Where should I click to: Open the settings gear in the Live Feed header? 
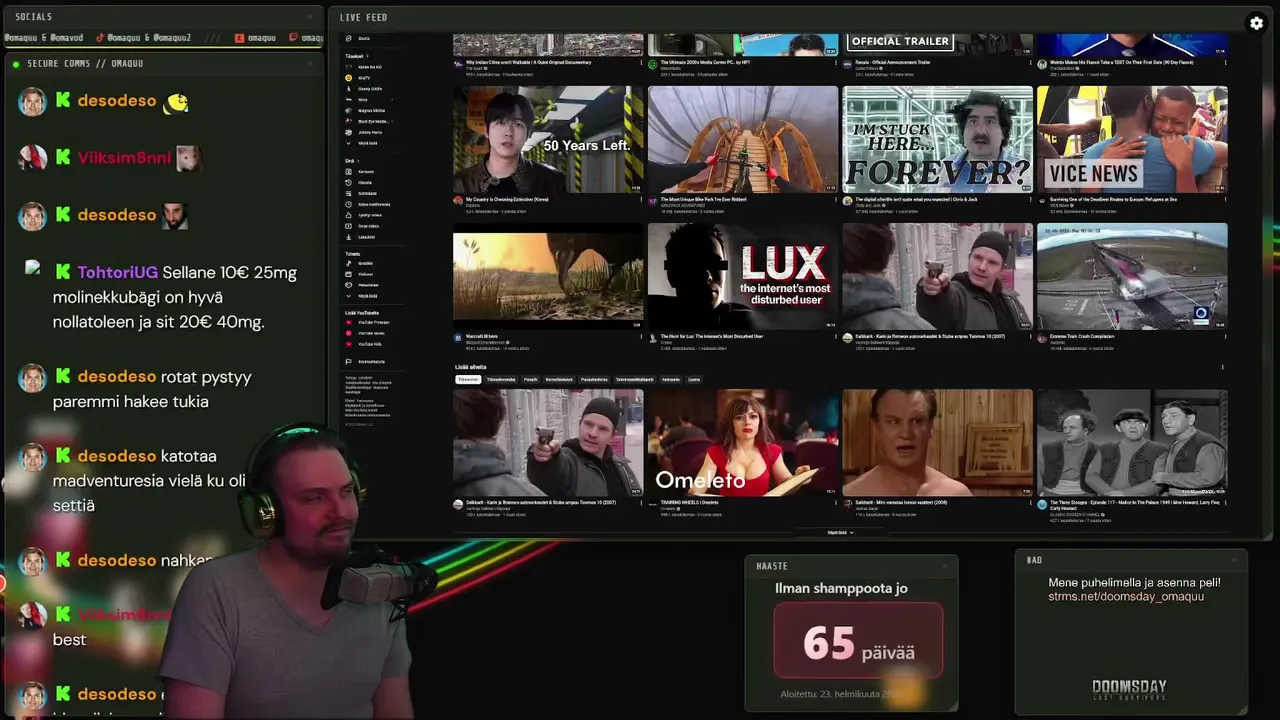[1257, 23]
